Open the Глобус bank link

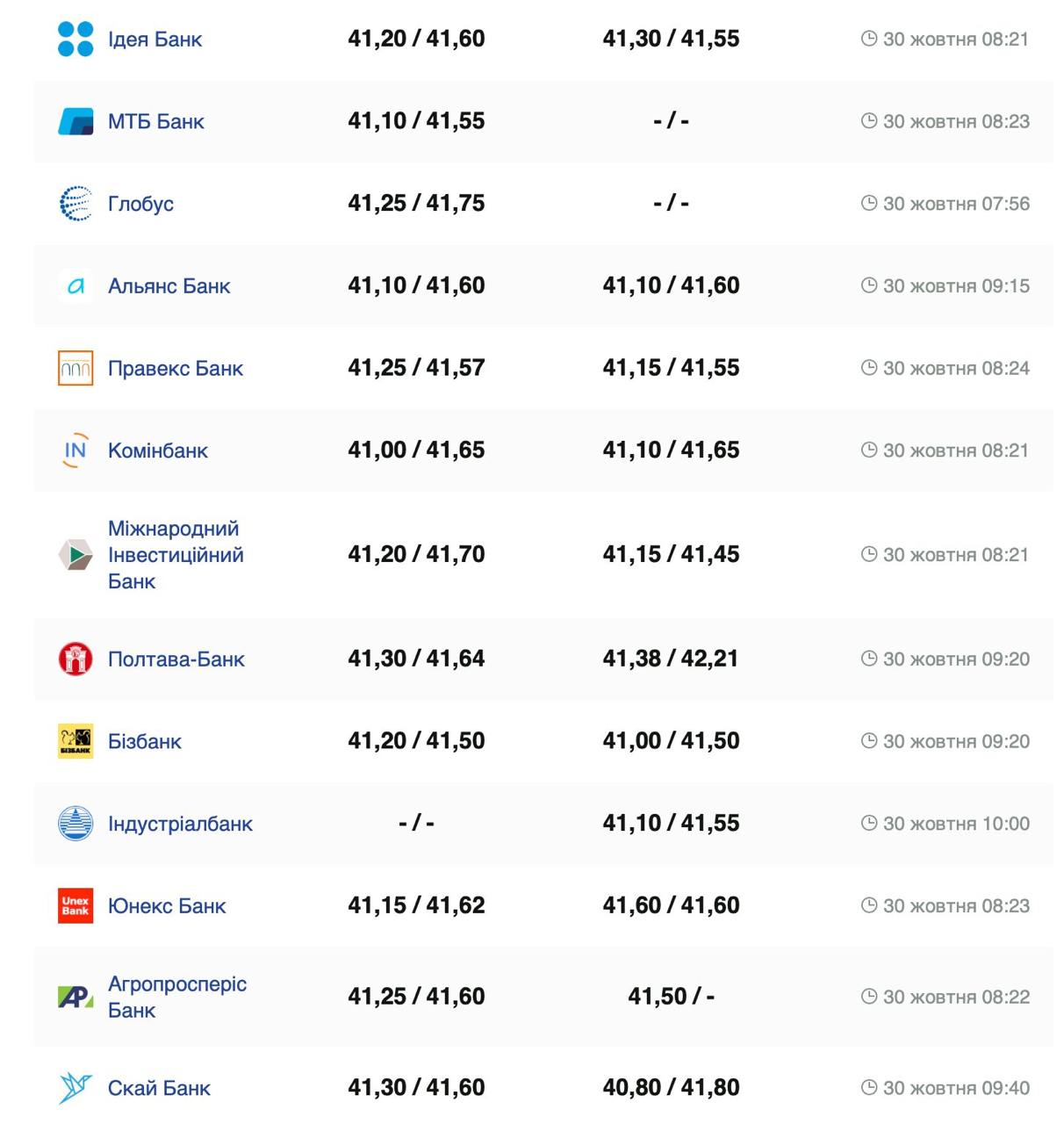(x=140, y=204)
